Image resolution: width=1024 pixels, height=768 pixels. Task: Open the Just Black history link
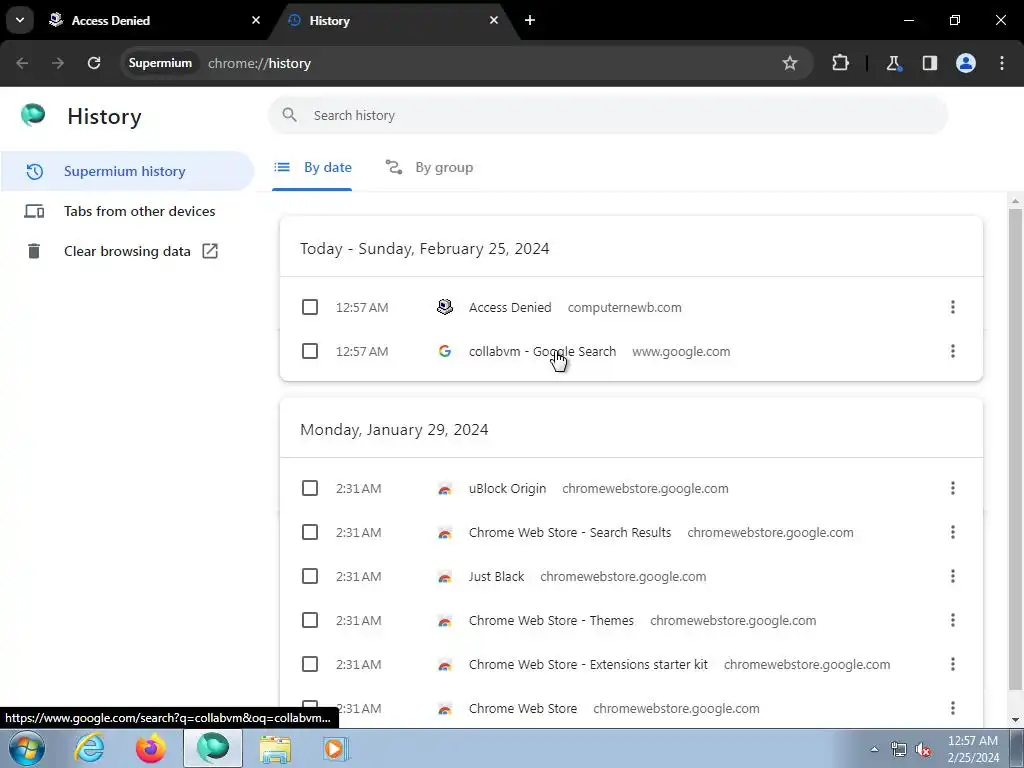coord(496,577)
